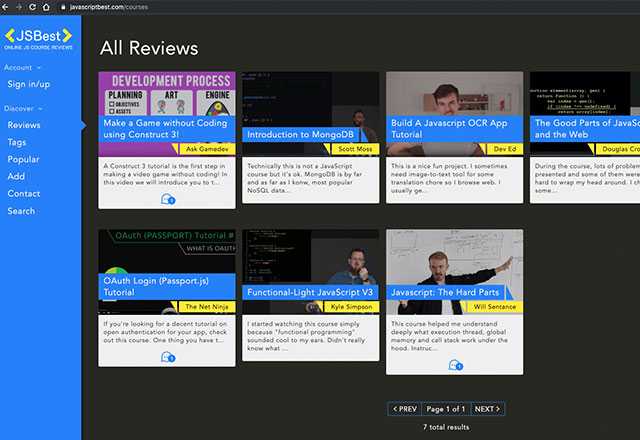Click the NEXT pagination button
The image size is (640, 440).
point(487,409)
